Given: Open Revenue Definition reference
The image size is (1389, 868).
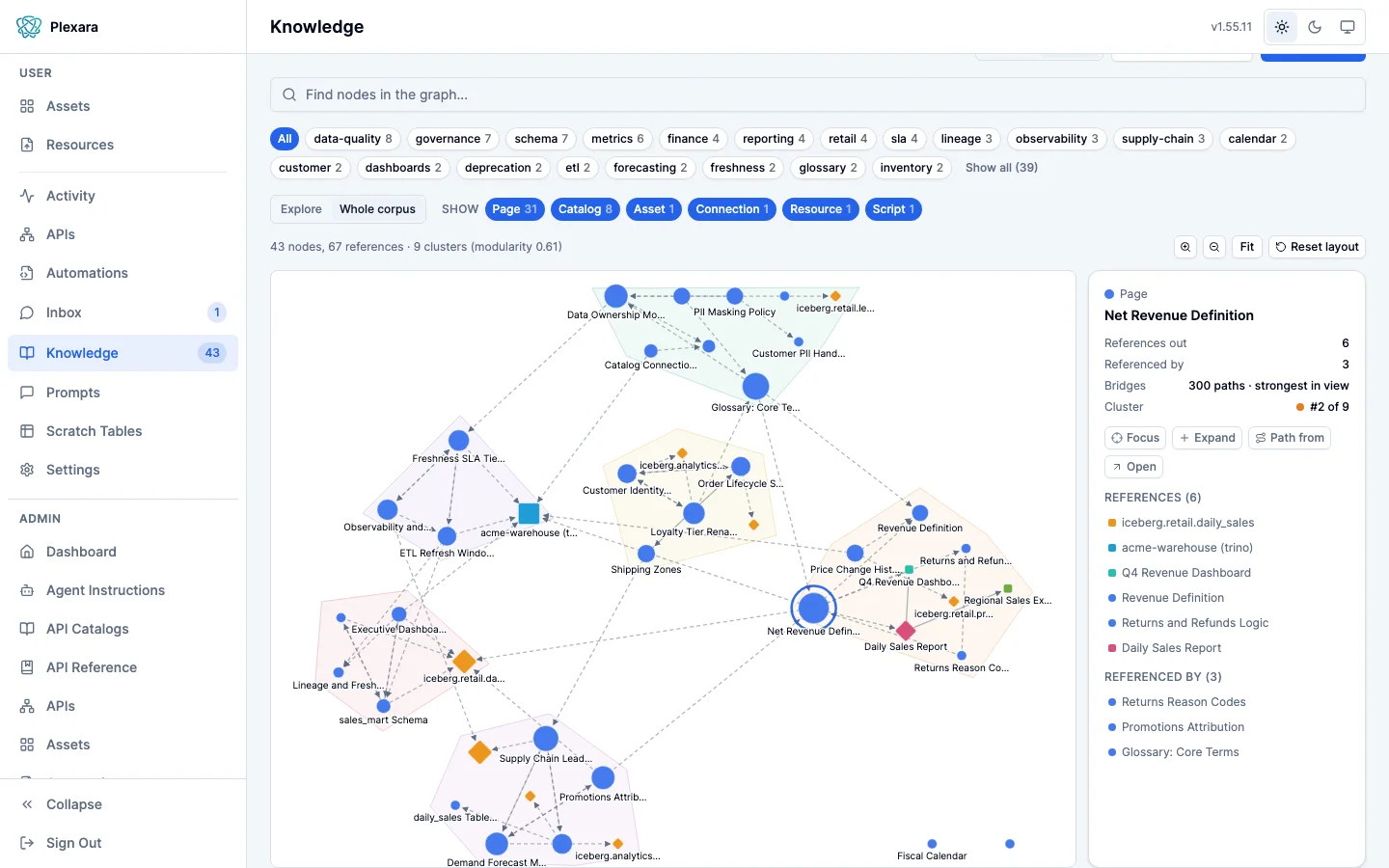Looking at the screenshot, I should click(1172, 598).
